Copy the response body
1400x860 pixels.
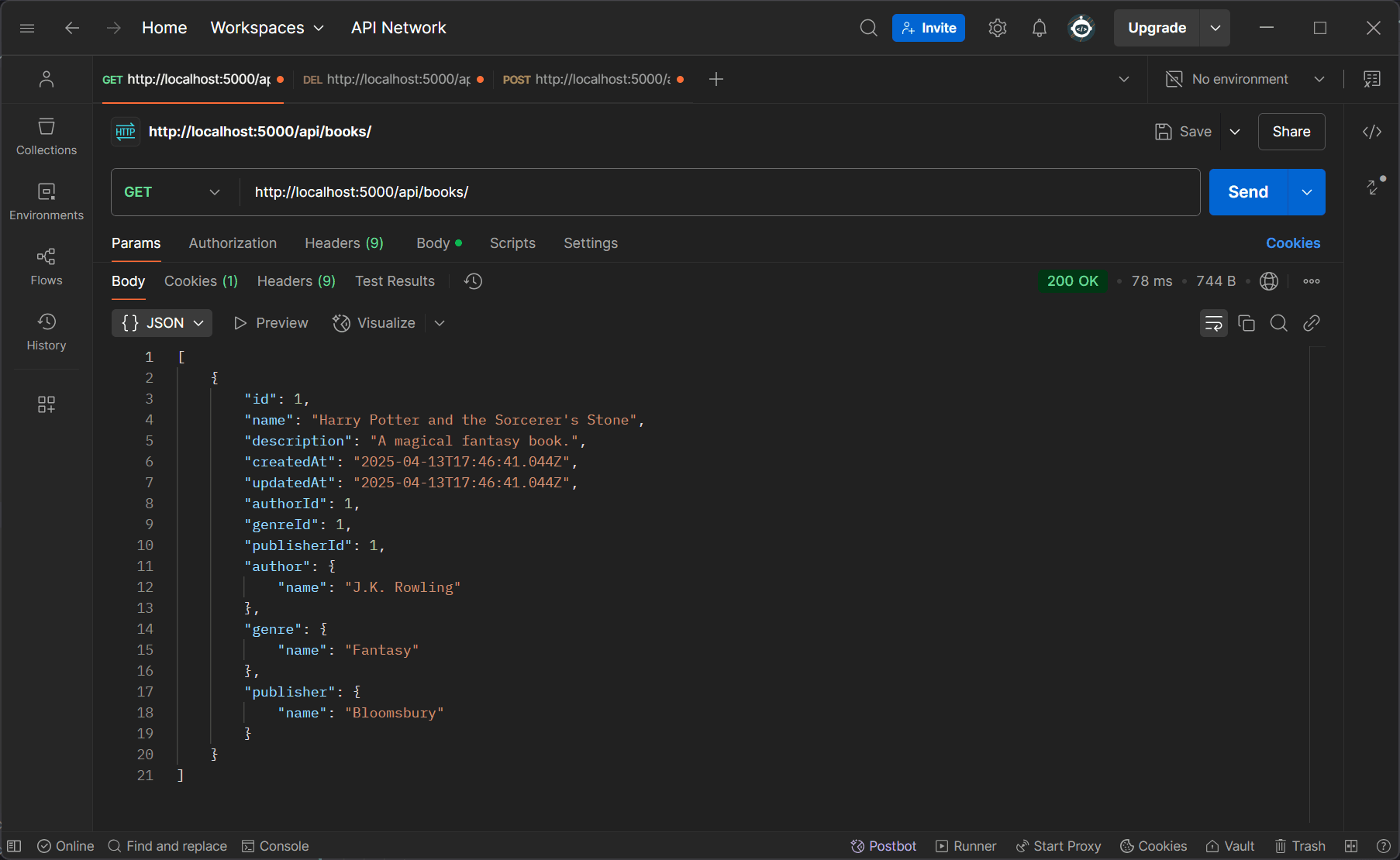[x=1247, y=323]
